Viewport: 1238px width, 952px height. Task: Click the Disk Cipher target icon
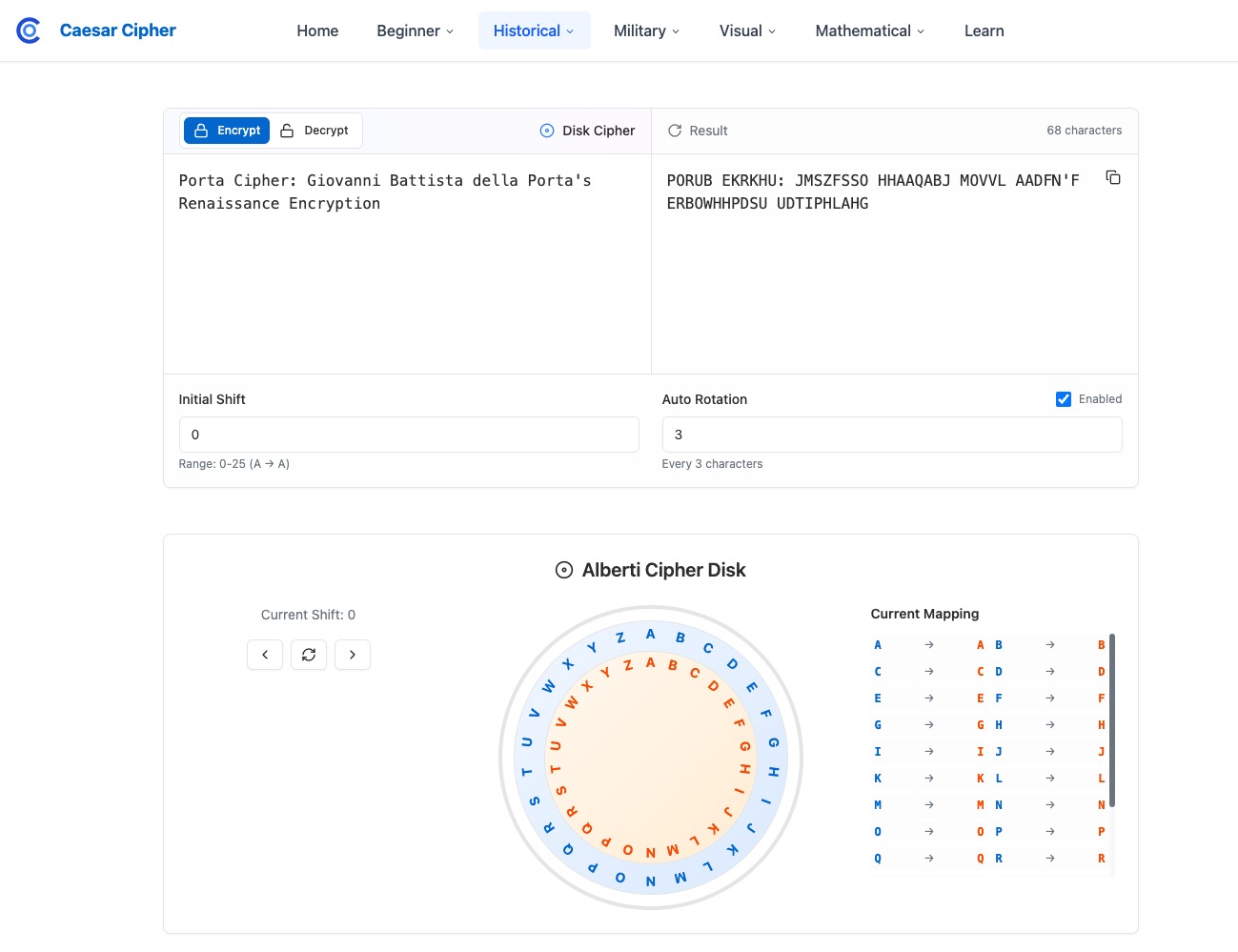[547, 131]
